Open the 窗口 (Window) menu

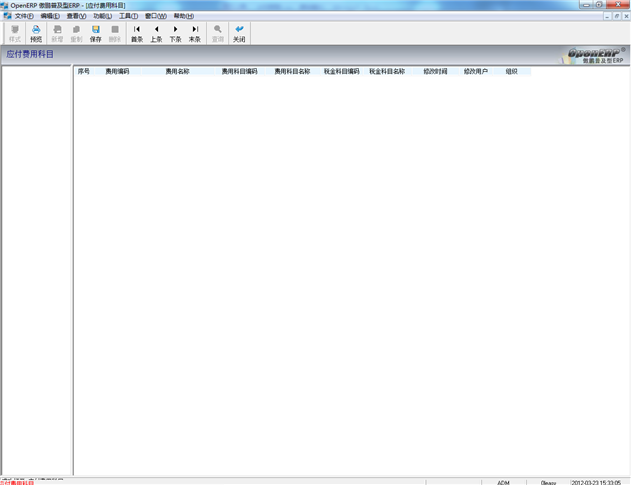[156, 16]
